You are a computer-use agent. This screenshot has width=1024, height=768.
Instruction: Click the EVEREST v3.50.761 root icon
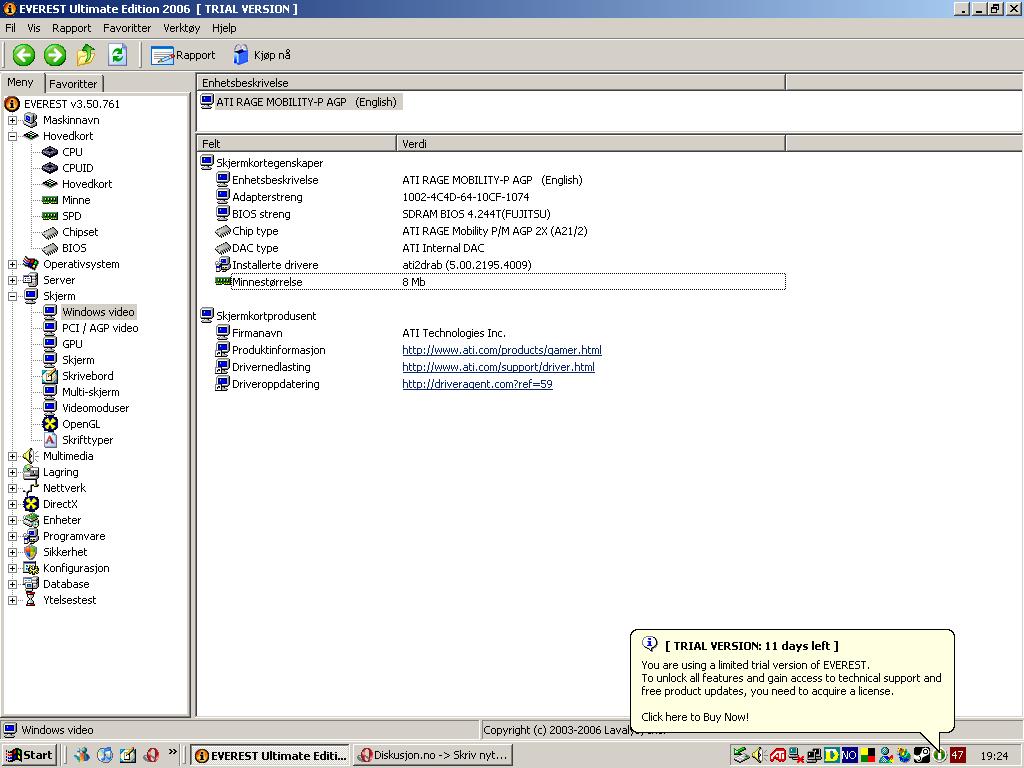[x=12, y=104]
